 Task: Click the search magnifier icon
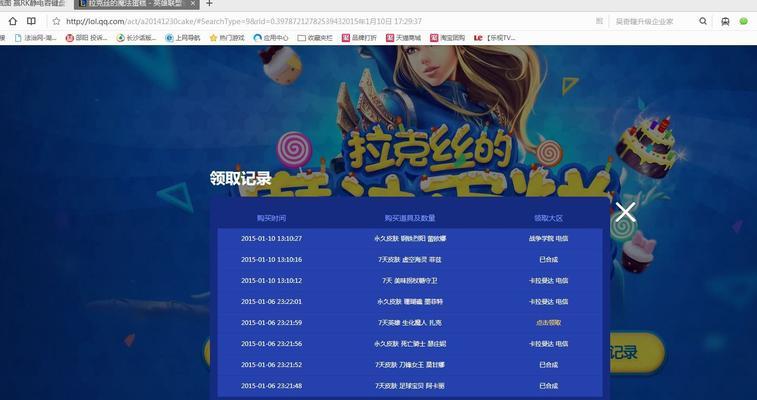click(703, 21)
